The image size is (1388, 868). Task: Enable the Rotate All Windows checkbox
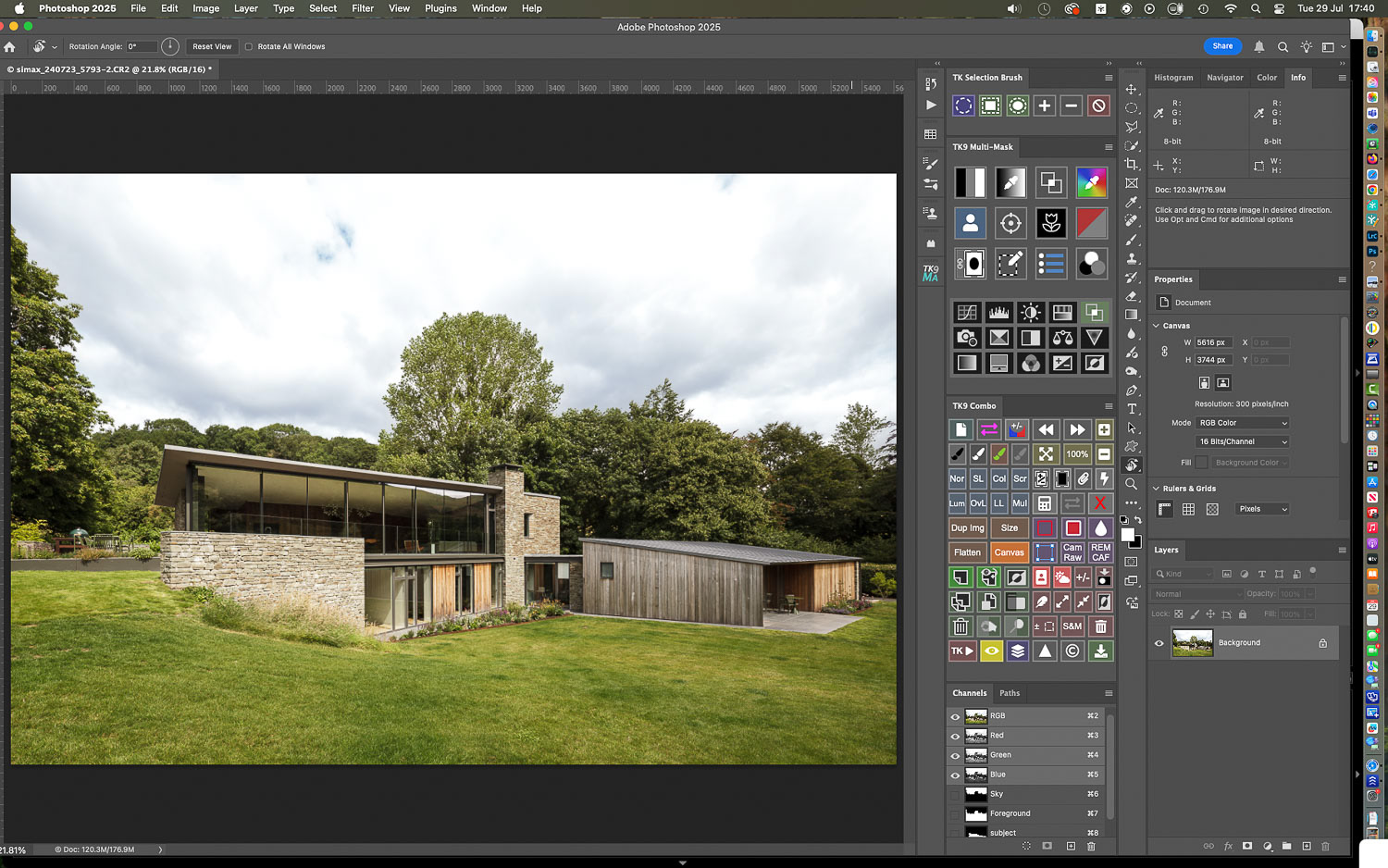pos(248,46)
